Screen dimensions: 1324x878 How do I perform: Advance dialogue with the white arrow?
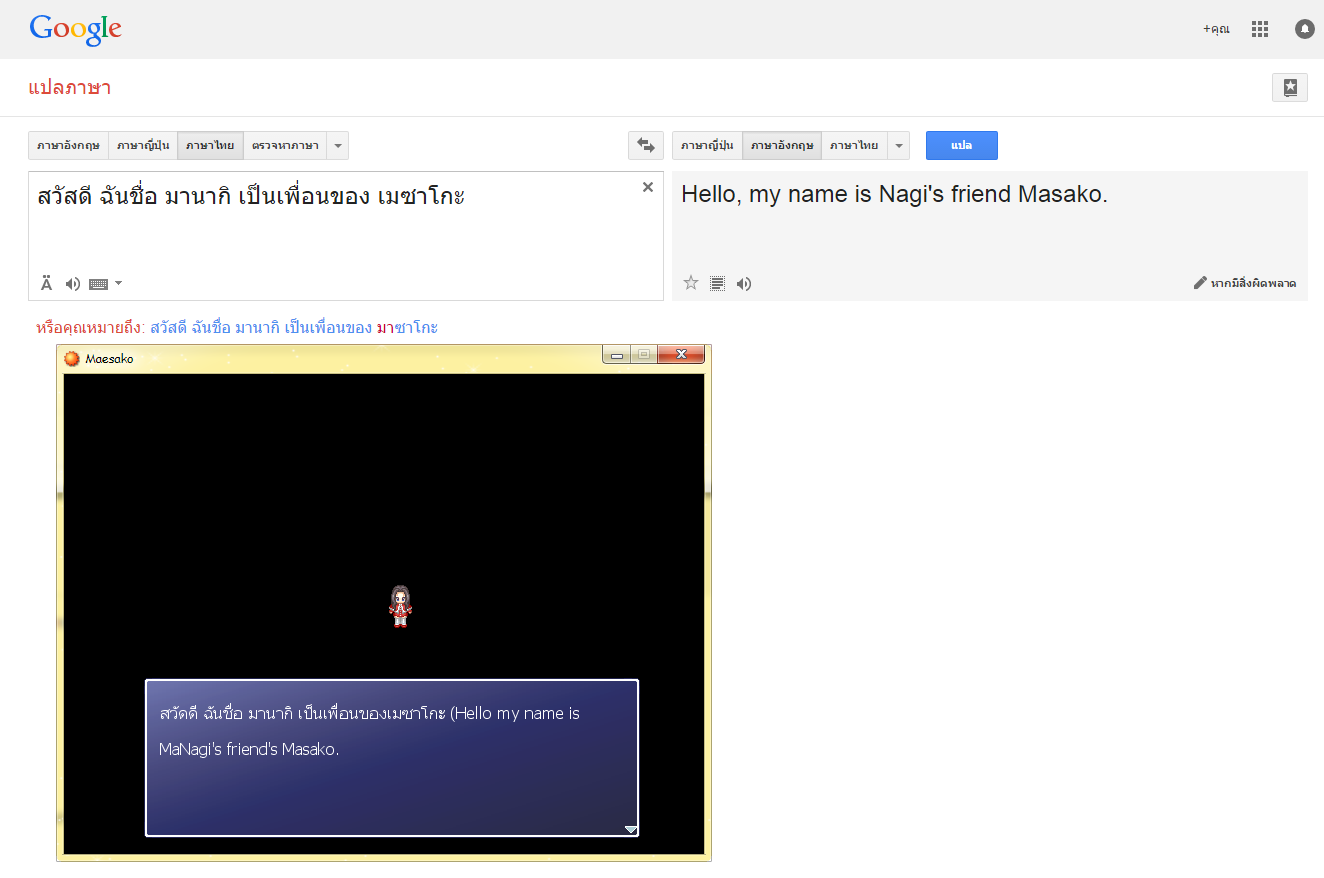[631, 829]
